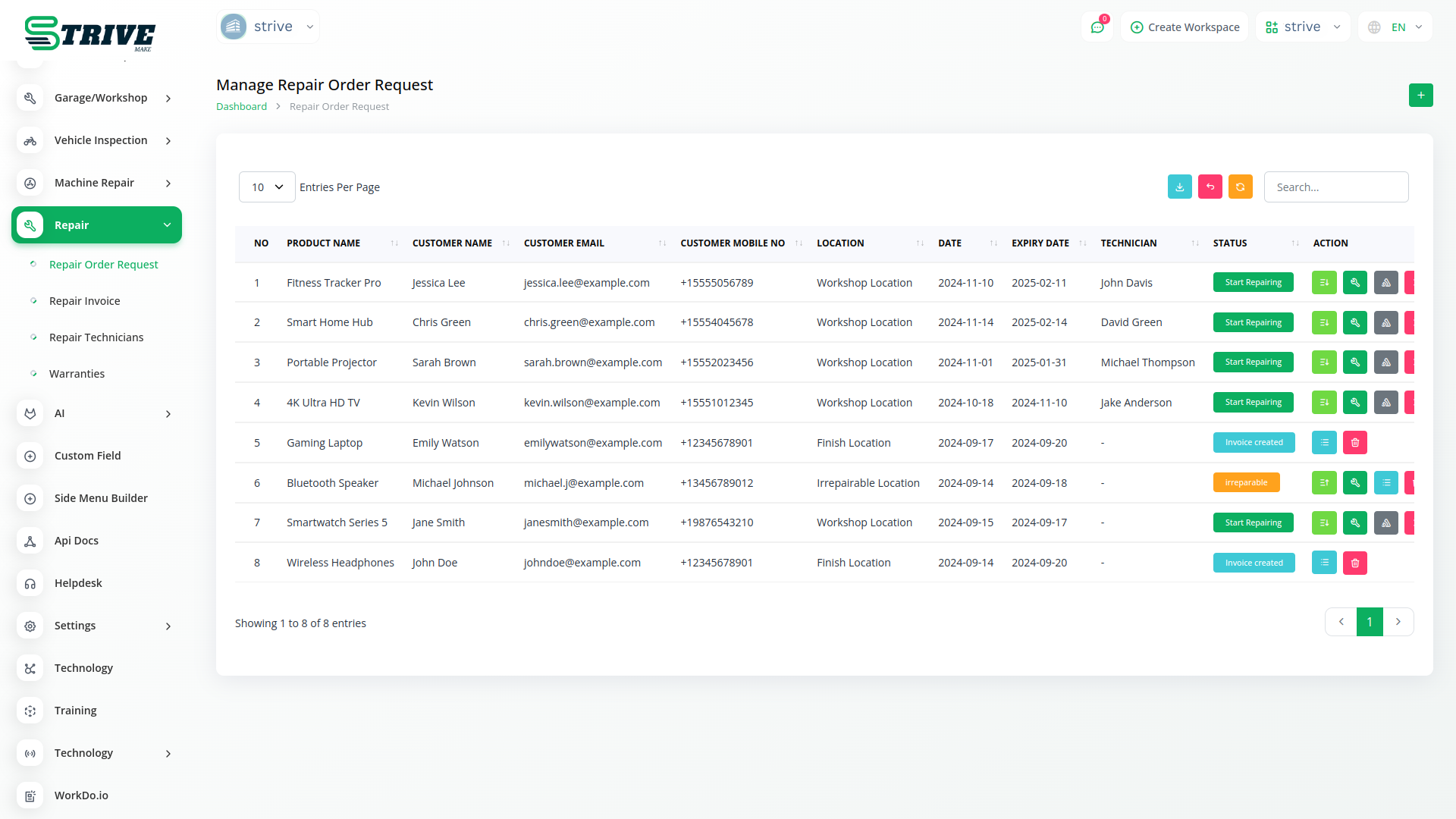Viewport: 1456px width, 819px height.
Task: Click sort-up icon in Bluetooth Speaker row
Action: [1323, 483]
